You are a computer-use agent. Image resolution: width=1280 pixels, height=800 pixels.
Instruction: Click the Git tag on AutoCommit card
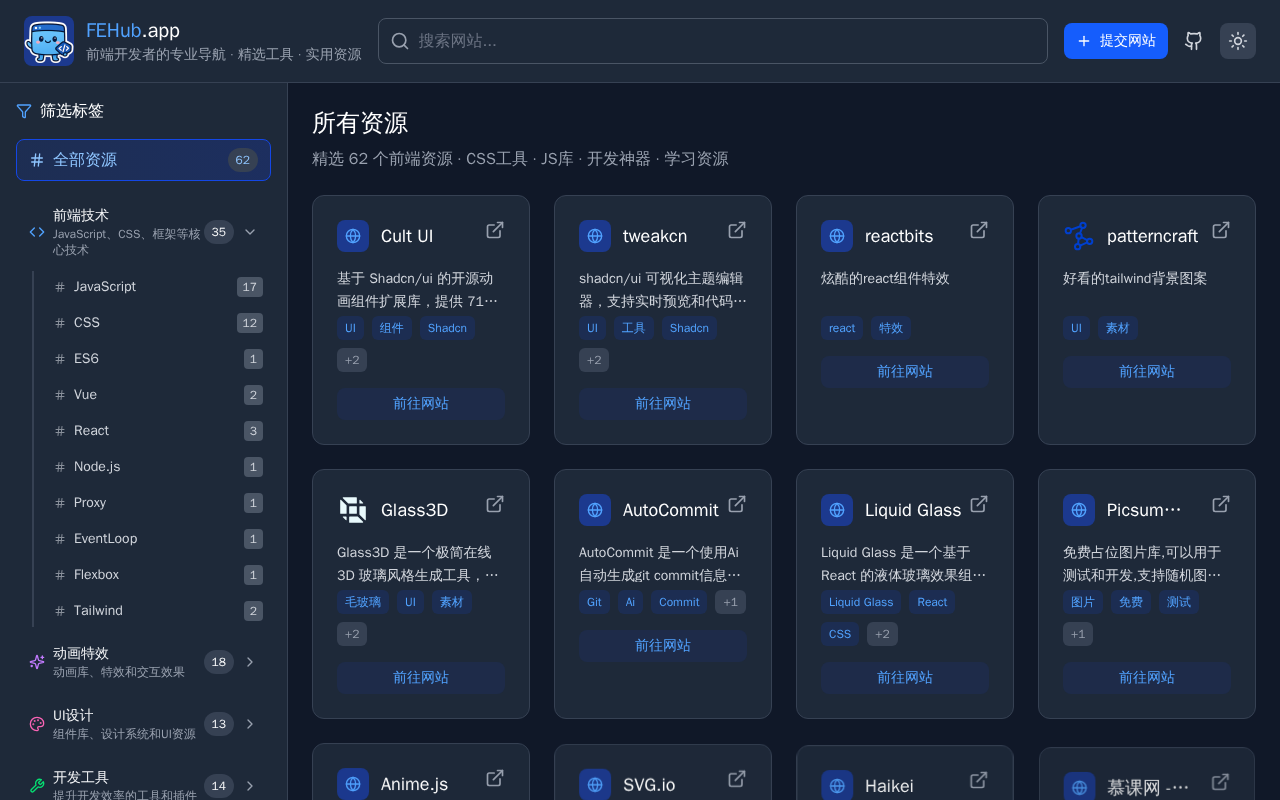pos(594,602)
